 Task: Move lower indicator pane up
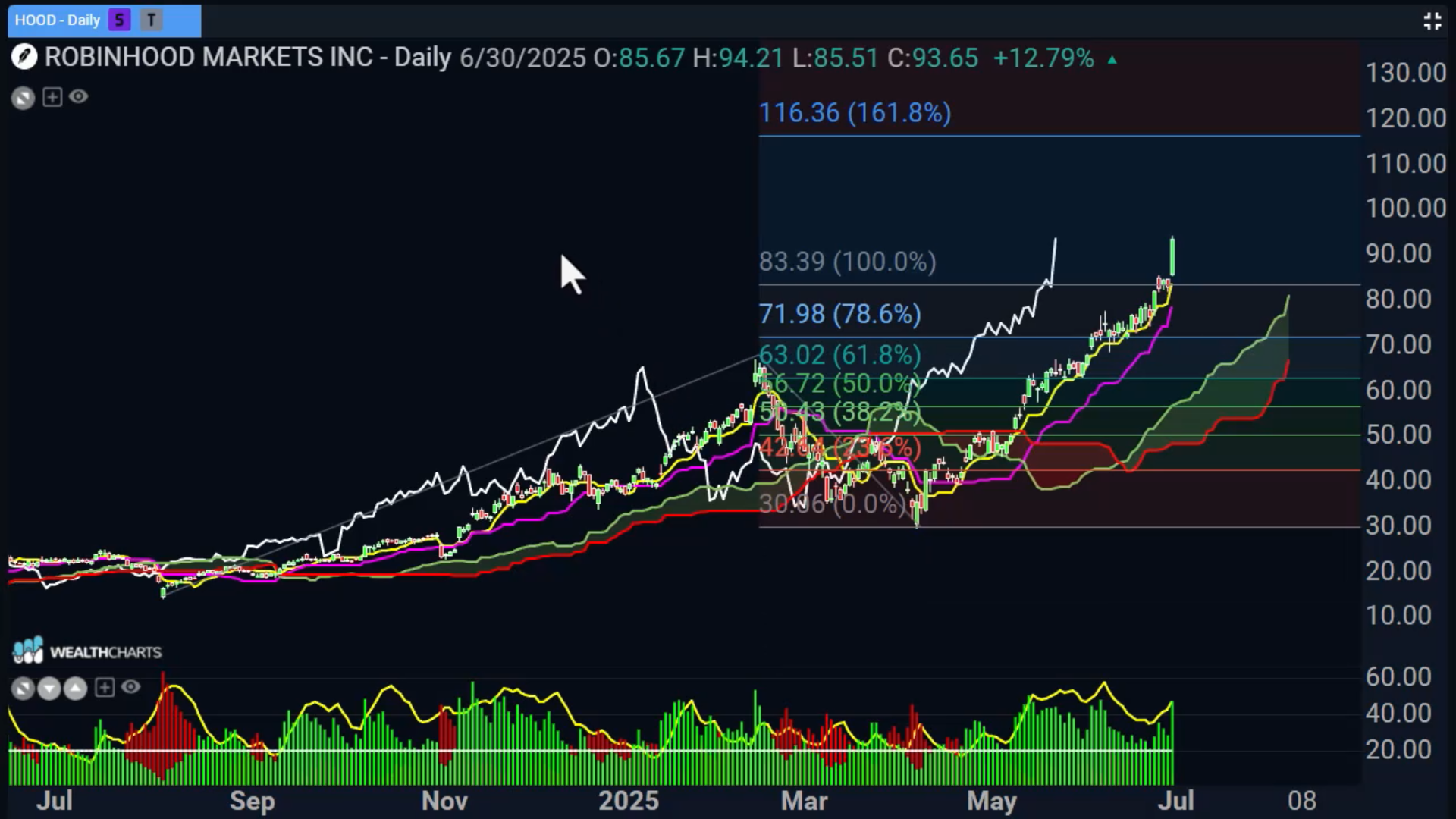pos(75,689)
